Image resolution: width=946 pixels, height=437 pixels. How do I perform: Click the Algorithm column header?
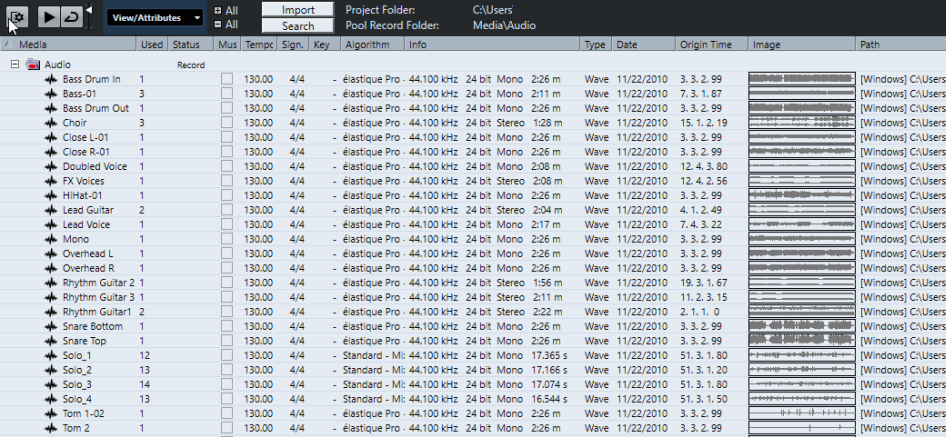tap(372, 44)
